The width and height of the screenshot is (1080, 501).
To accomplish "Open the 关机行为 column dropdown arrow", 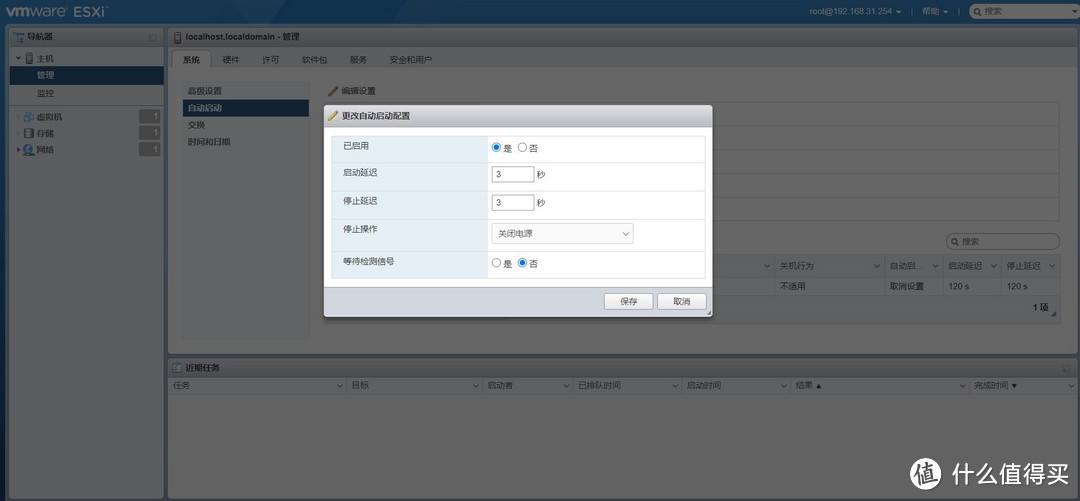I will click(877, 266).
